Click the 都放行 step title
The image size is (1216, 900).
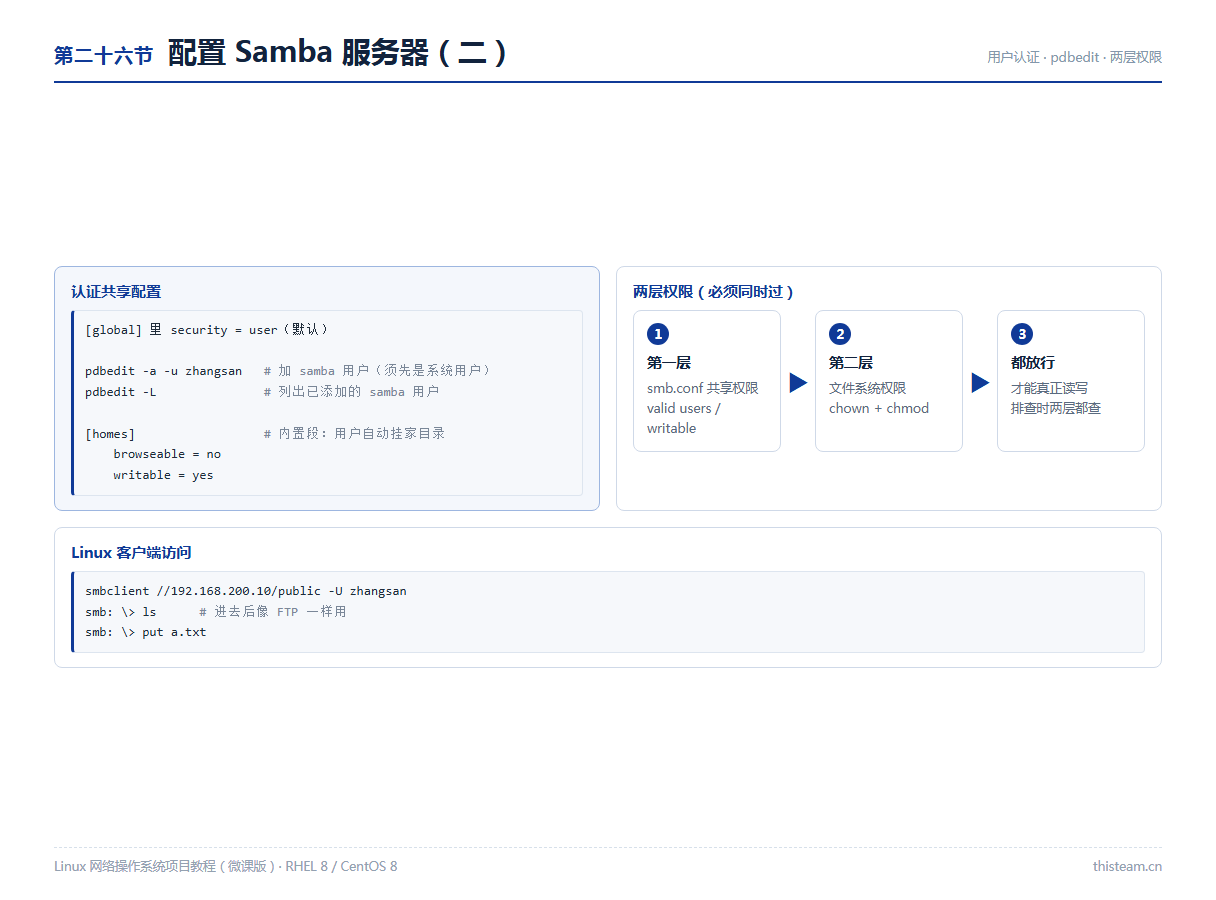[1032, 363]
